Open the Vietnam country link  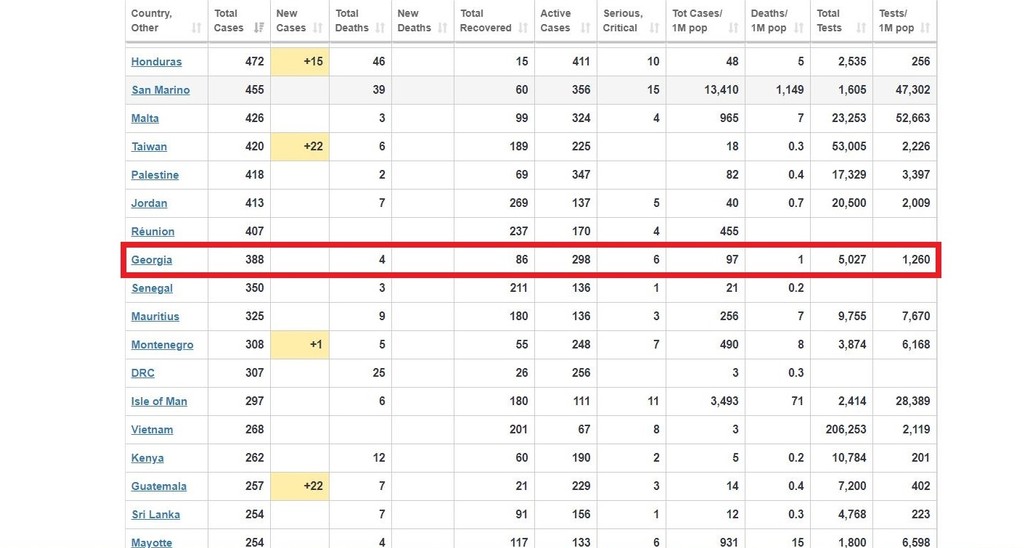click(x=152, y=430)
